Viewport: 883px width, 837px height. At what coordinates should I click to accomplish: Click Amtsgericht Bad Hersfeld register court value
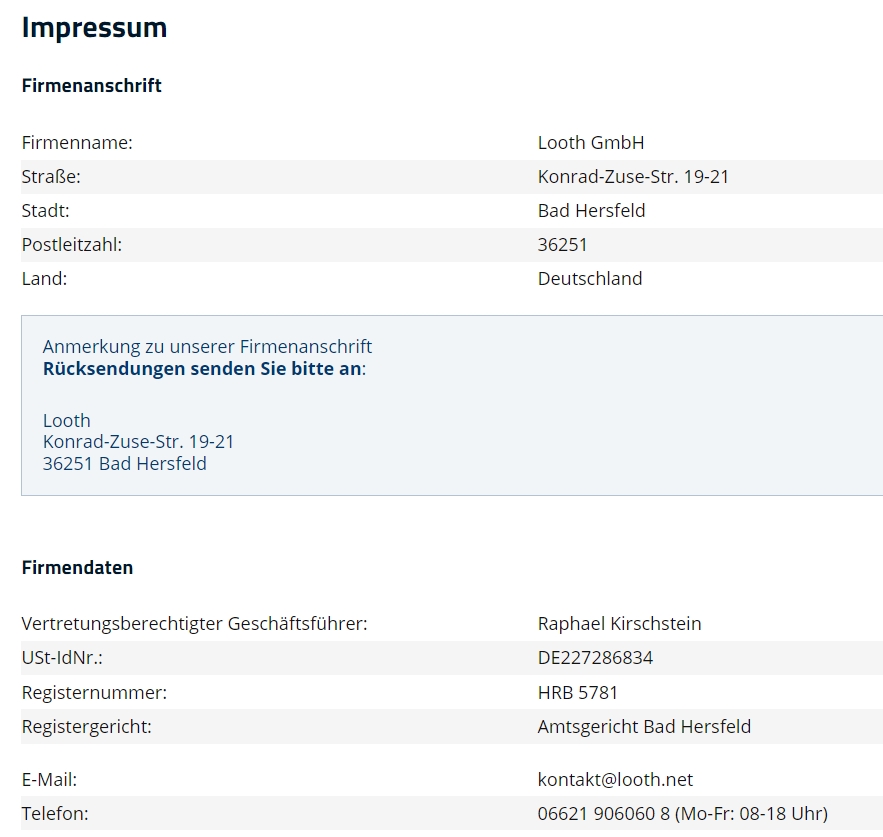[x=644, y=727]
